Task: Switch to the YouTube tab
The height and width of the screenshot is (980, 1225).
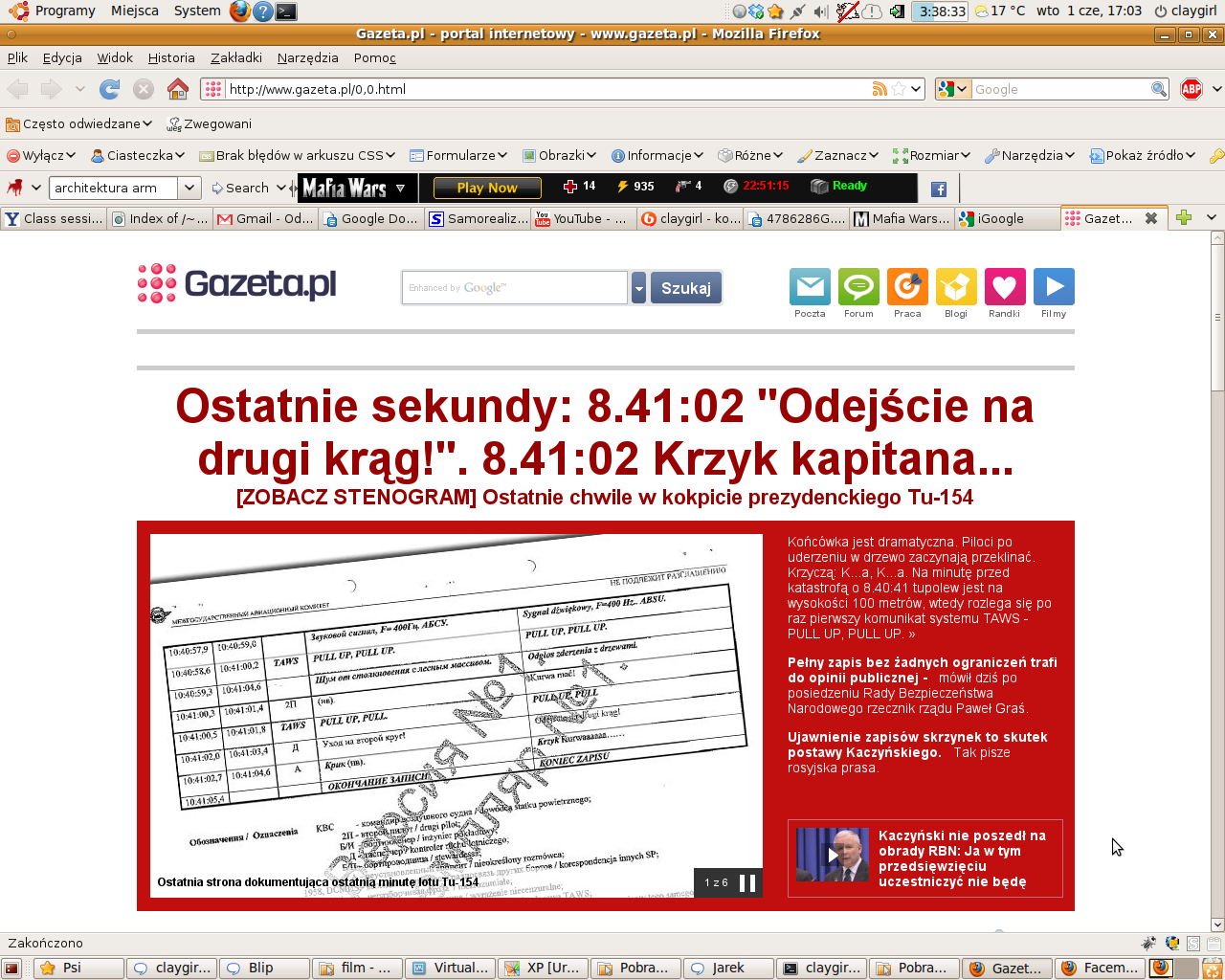Action: click(583, 218)
